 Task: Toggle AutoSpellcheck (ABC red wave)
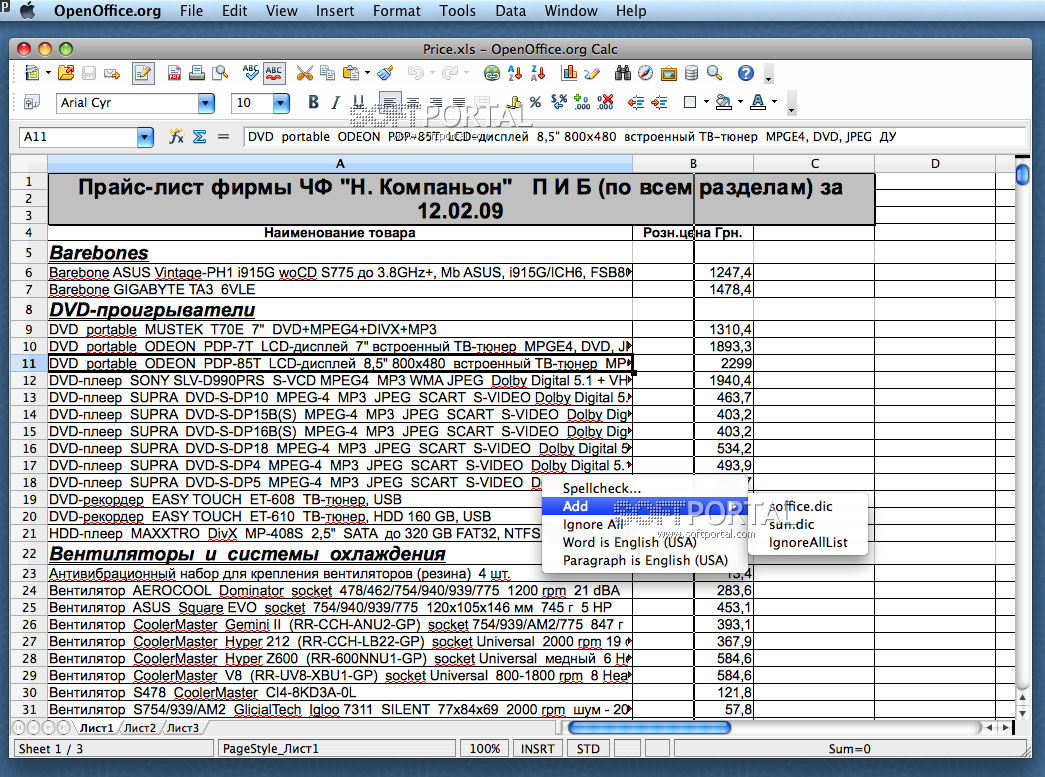pyautogui.click(x=274, y=73)
